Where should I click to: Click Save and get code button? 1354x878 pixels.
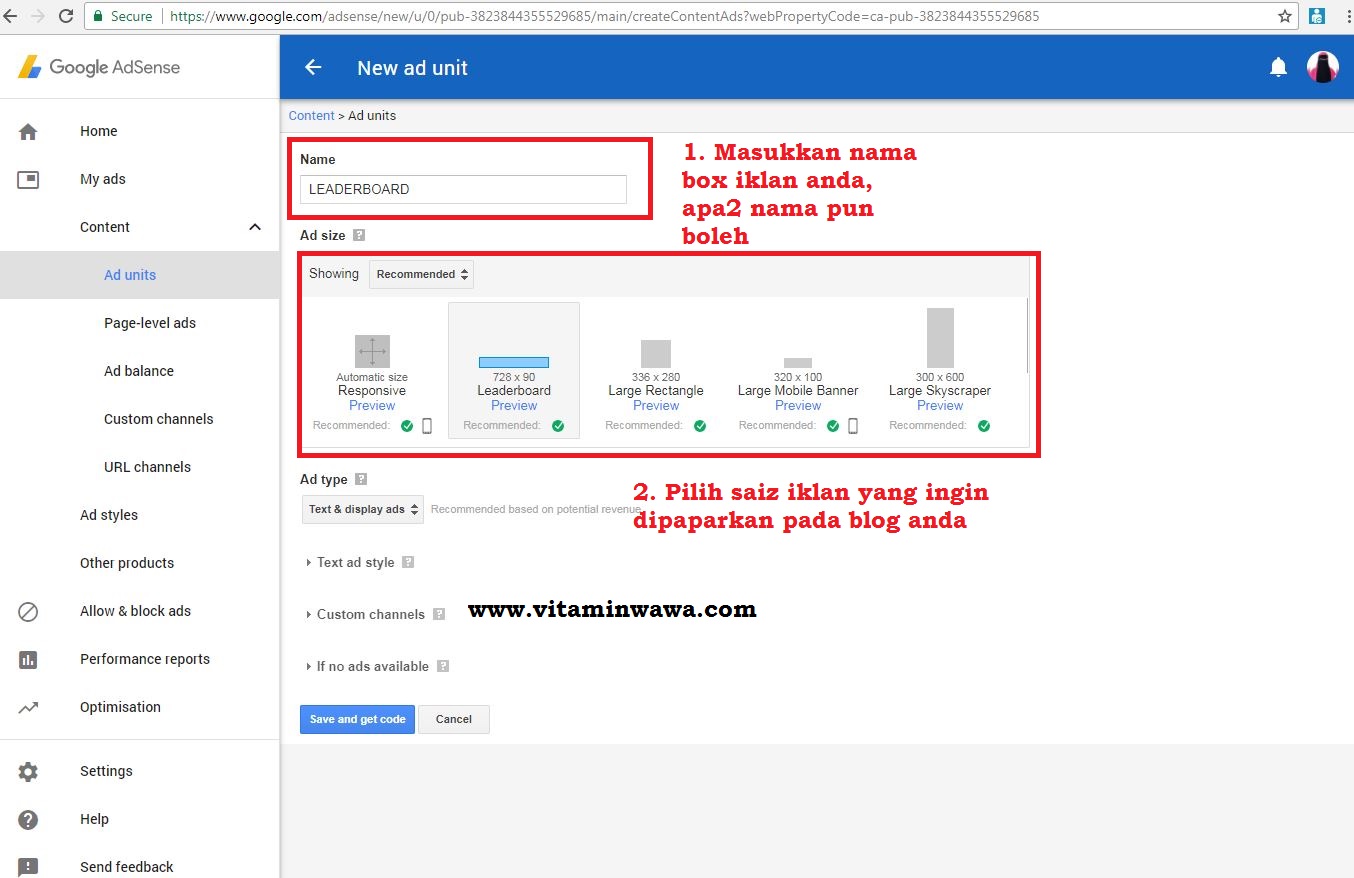point(357,719)
